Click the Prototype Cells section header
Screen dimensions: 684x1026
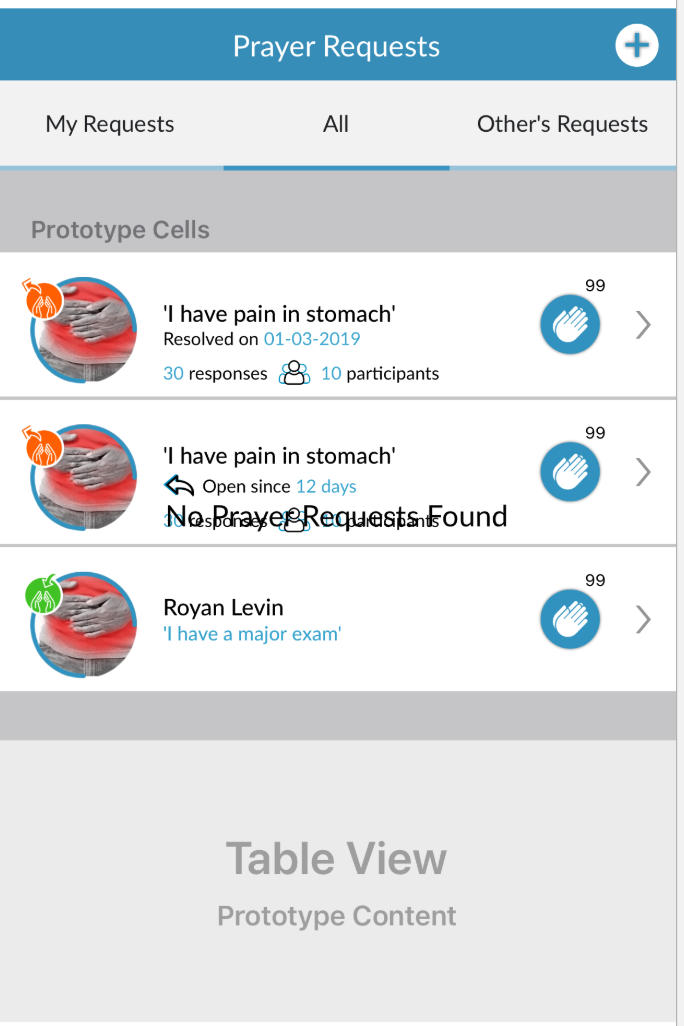pos(120,230)
